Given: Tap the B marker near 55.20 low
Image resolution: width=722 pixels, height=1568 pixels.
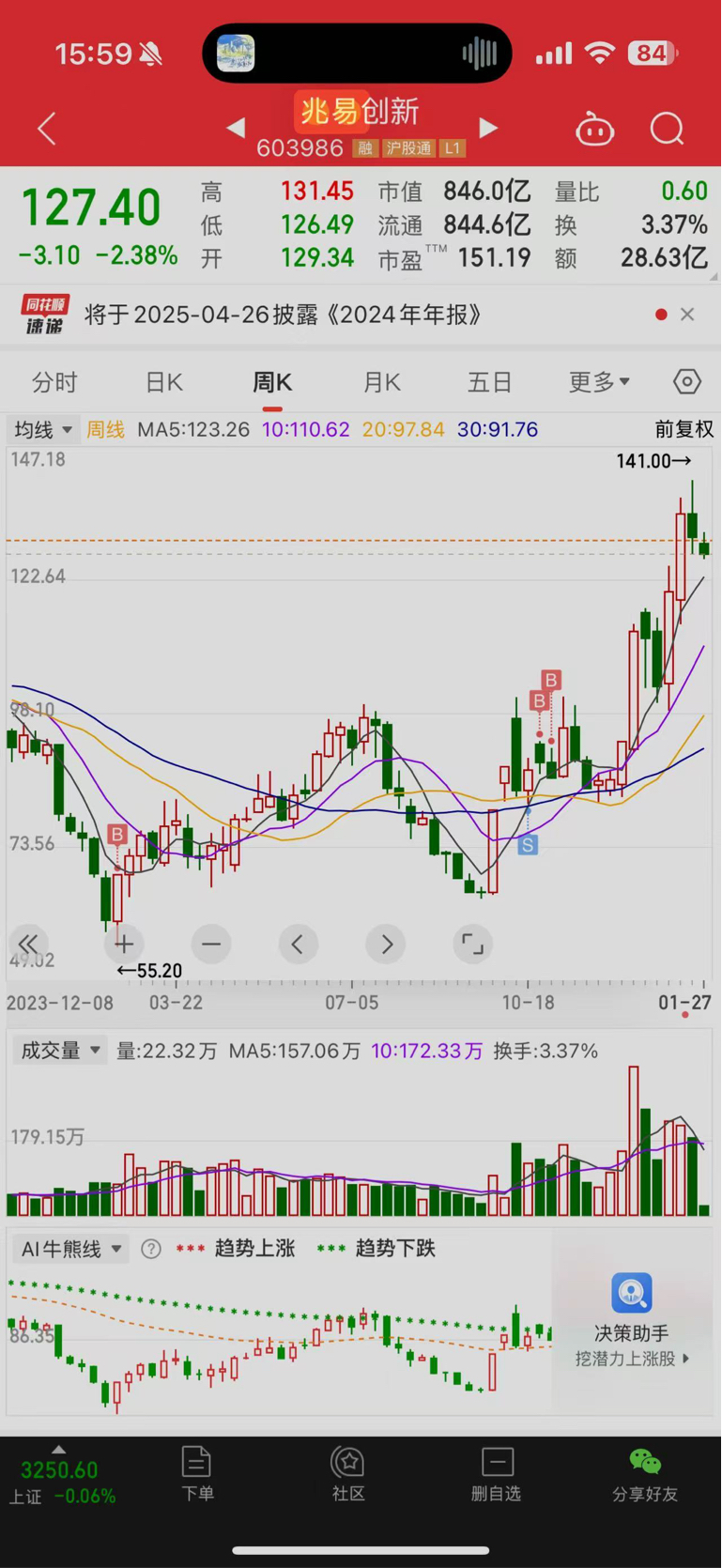Looking at the screenshot, I should pos(117,834).
